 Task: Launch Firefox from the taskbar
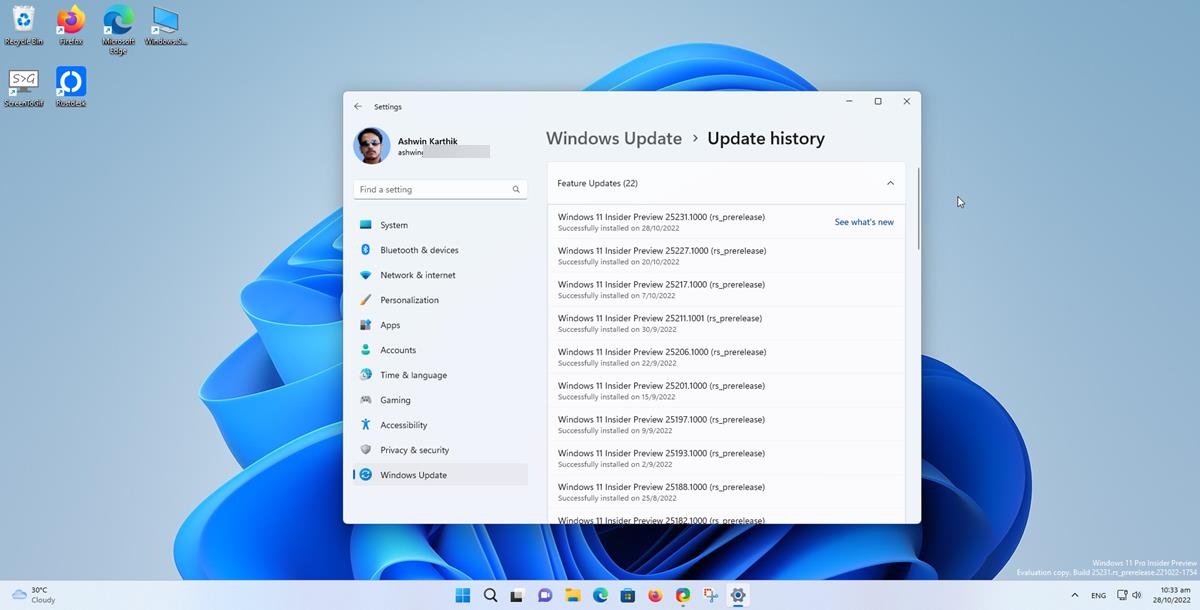[x=655, y=595]
